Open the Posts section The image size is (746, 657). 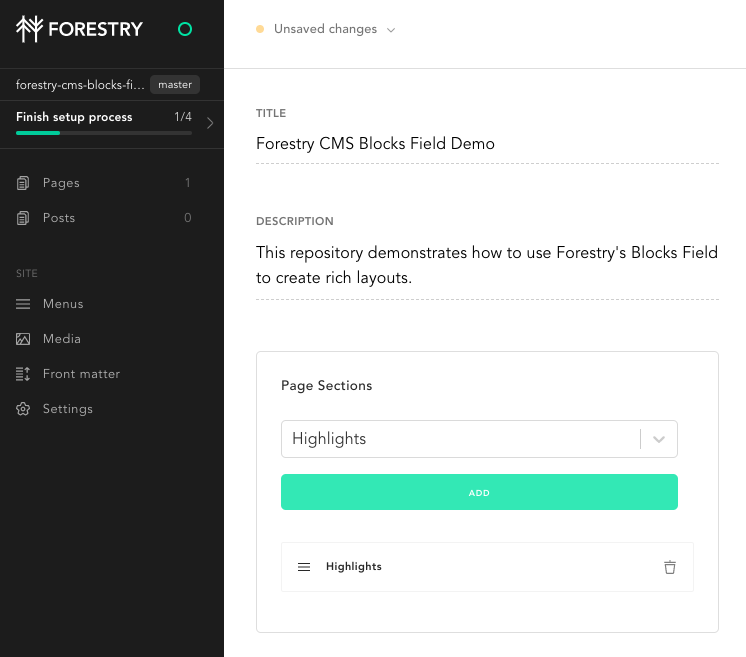tap(59, 218)
